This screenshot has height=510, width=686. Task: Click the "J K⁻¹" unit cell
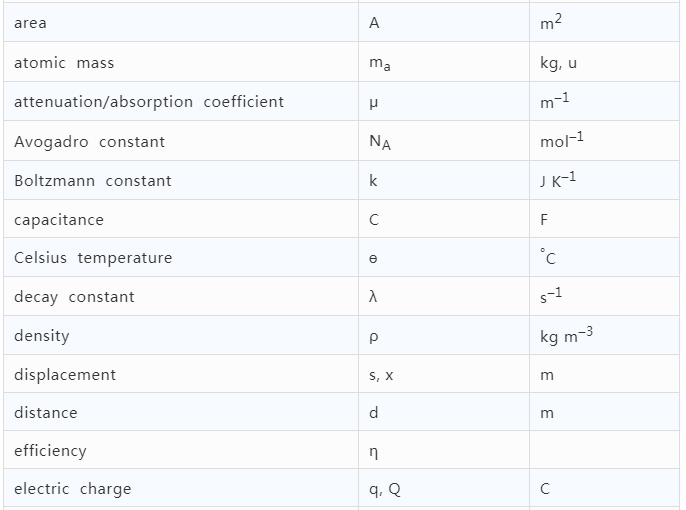557,180
